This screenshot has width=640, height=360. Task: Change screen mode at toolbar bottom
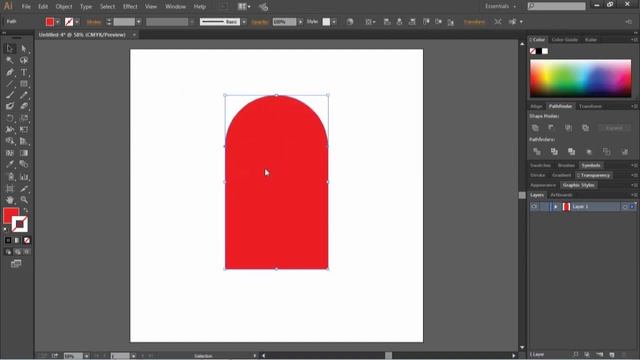pos(16,264)
